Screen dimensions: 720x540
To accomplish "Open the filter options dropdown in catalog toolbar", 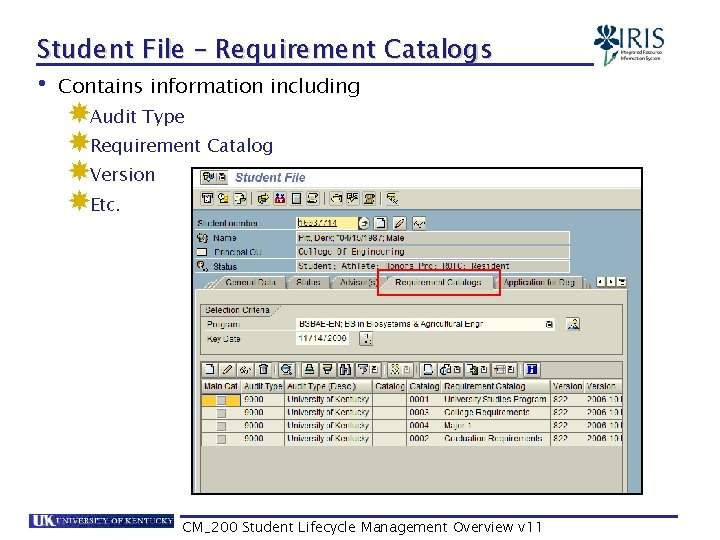I will tap(375, 369).
